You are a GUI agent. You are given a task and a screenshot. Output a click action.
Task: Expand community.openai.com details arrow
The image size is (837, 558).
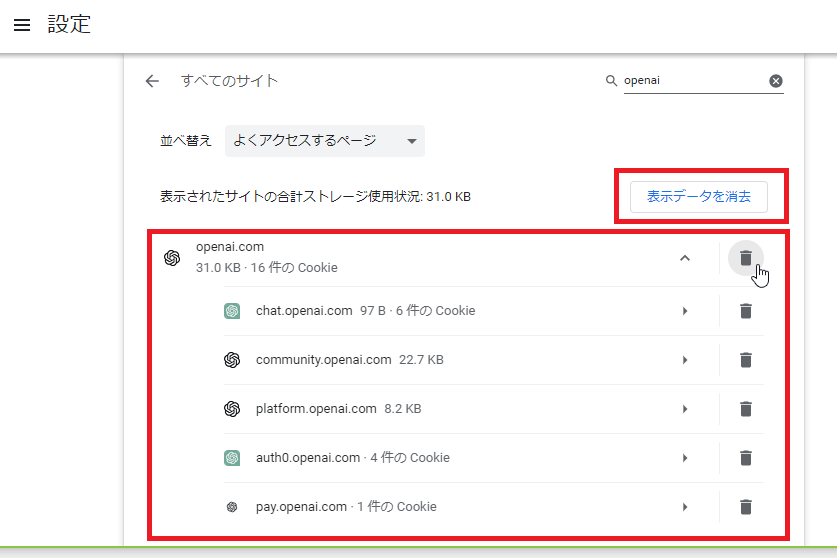pos(685,360)
